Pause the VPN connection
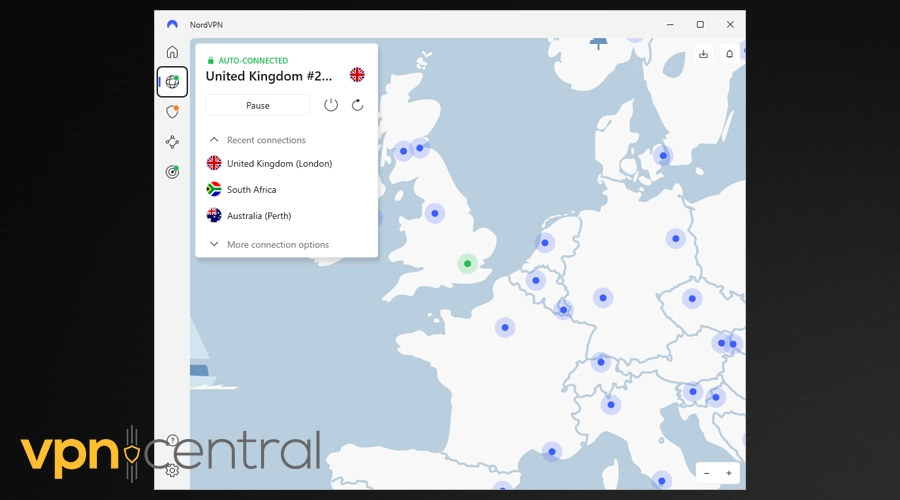900x500 pixels. (x=258, y=106)
